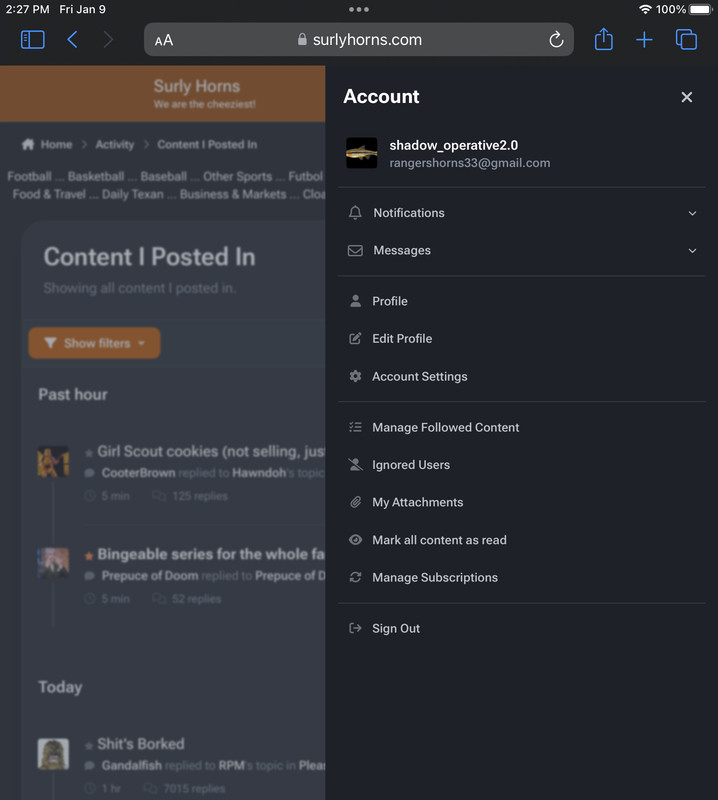
Task: Toggle the Safari sidebar icon
Action: pos(33,40)
